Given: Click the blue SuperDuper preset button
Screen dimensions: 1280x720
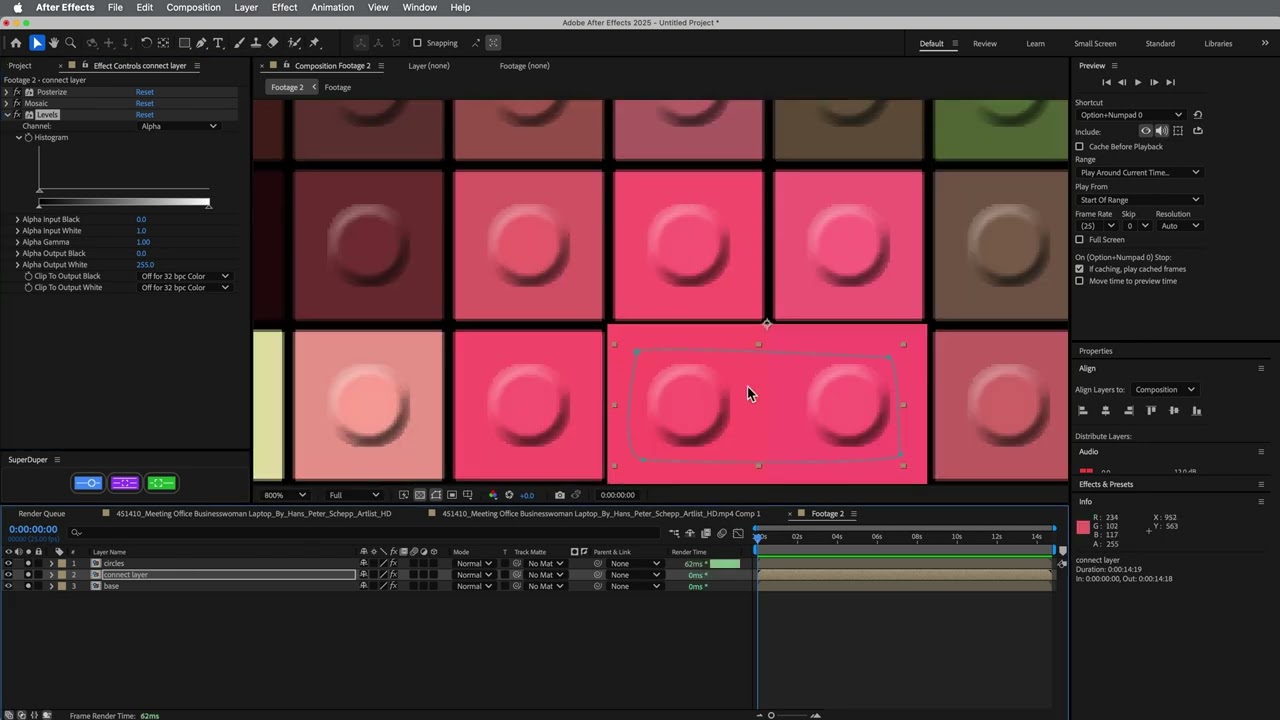Looking at the screenshot, I should [x=88, y=483].
